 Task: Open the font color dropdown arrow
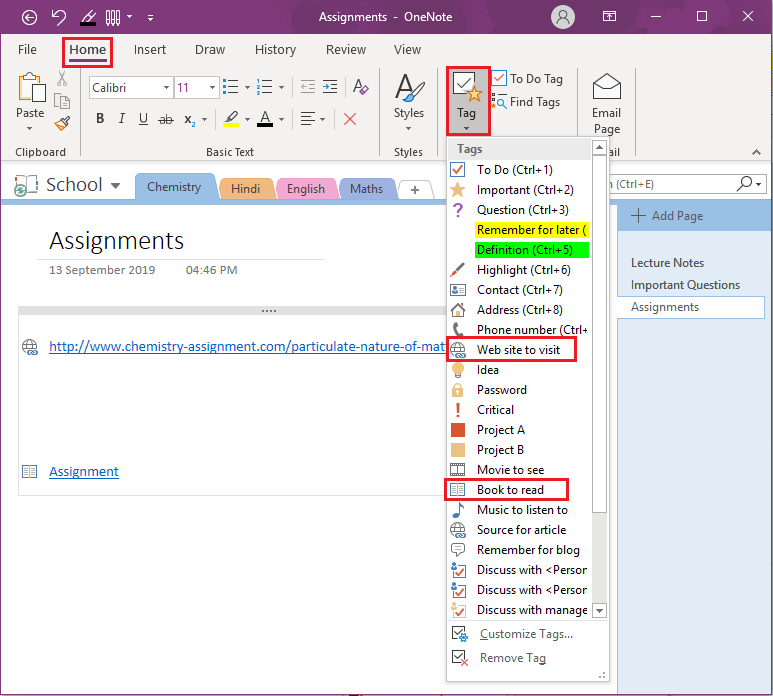click(x=281, y=119)
